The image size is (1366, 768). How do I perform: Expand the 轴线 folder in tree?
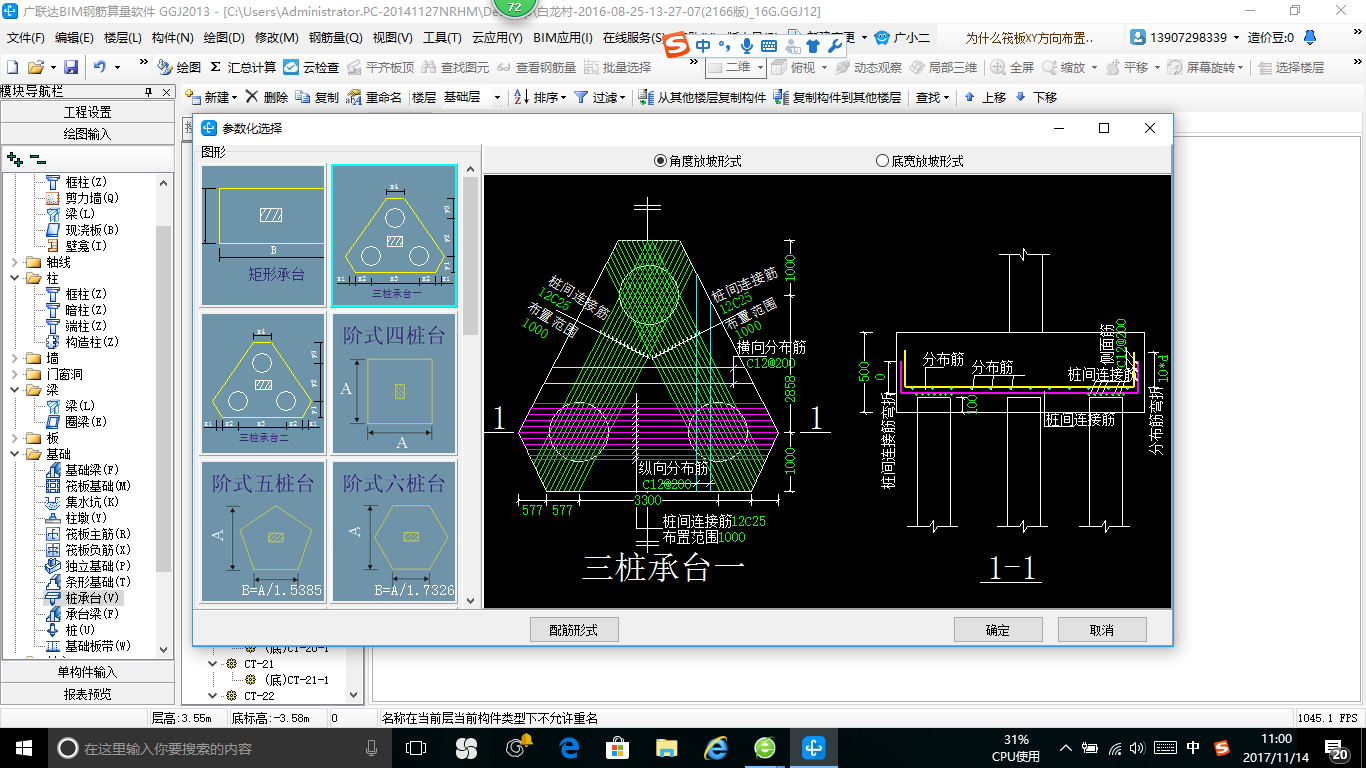point(14,262)
